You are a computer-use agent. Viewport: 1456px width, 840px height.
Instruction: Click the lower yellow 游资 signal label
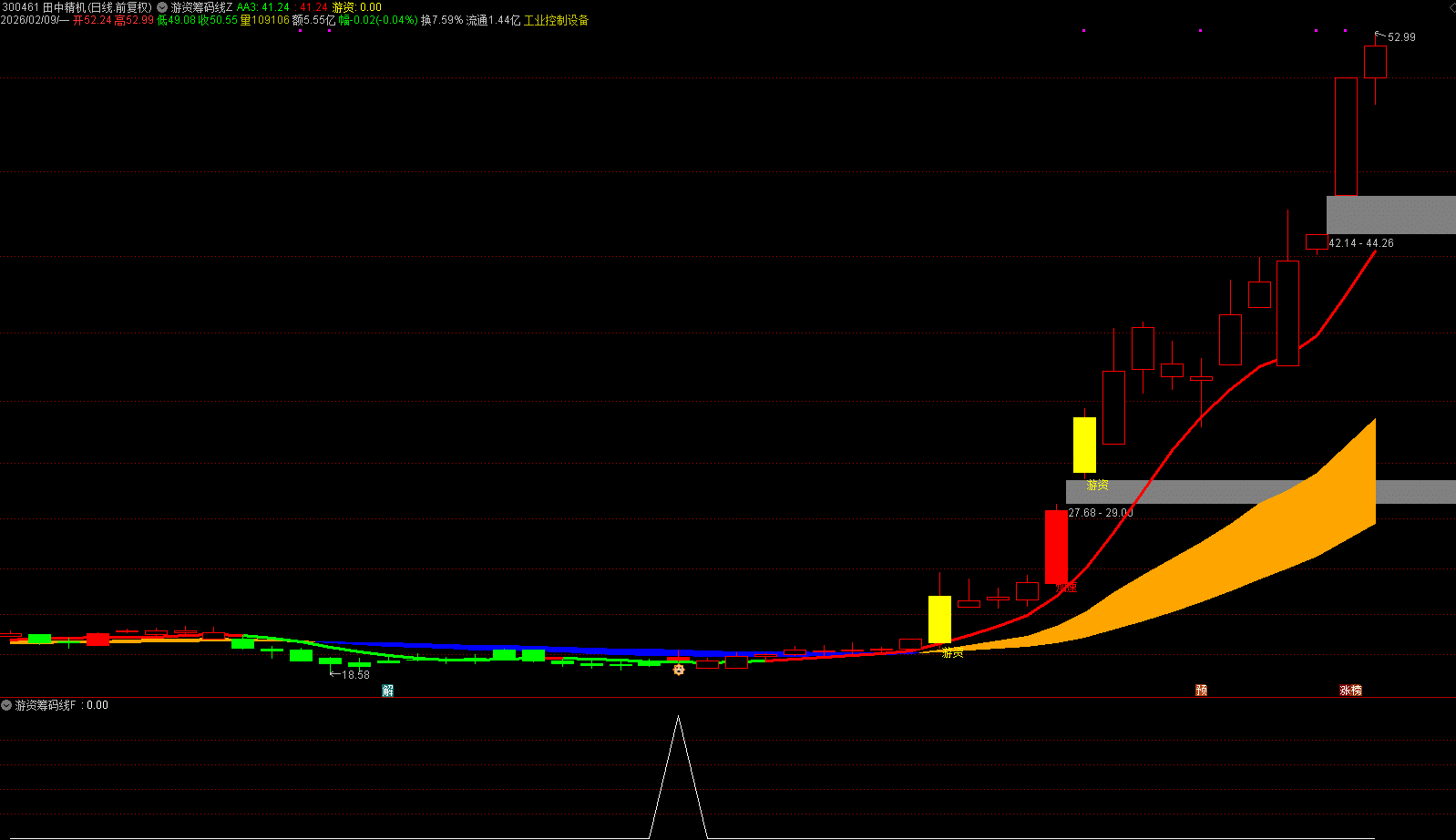pos(952,653)
